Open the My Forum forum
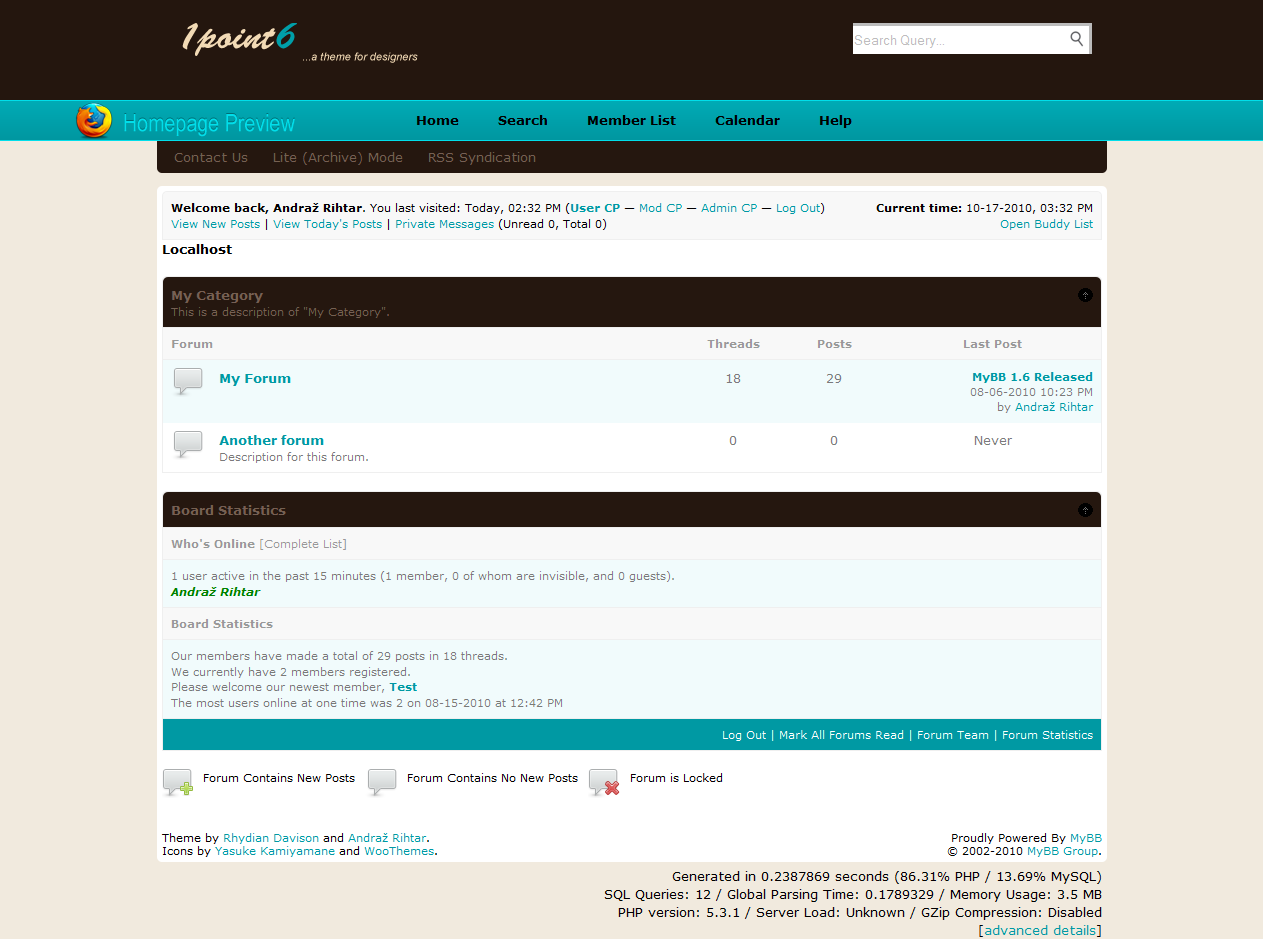 (255, 378)
